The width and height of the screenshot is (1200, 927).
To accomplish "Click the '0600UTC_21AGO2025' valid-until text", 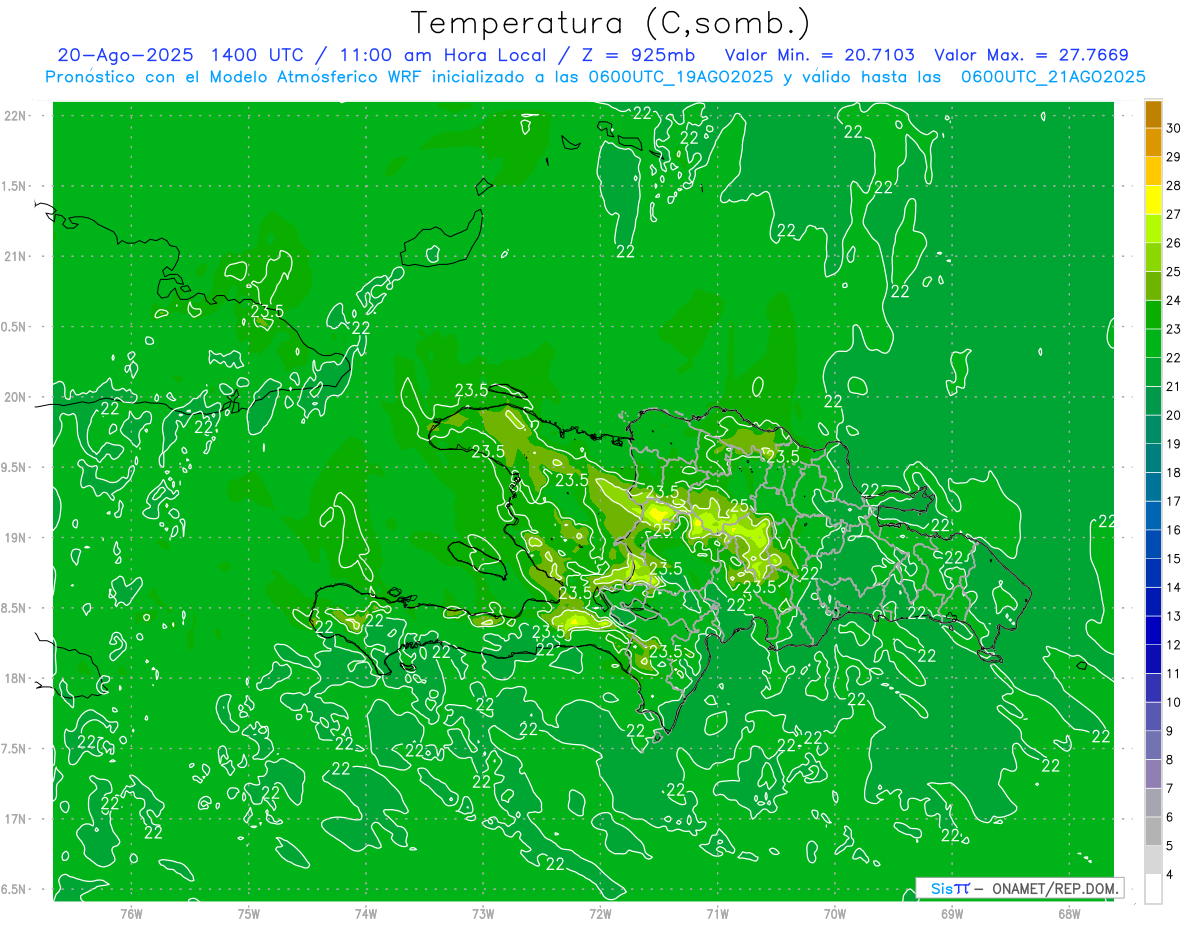I will (x=1053, y=77).
